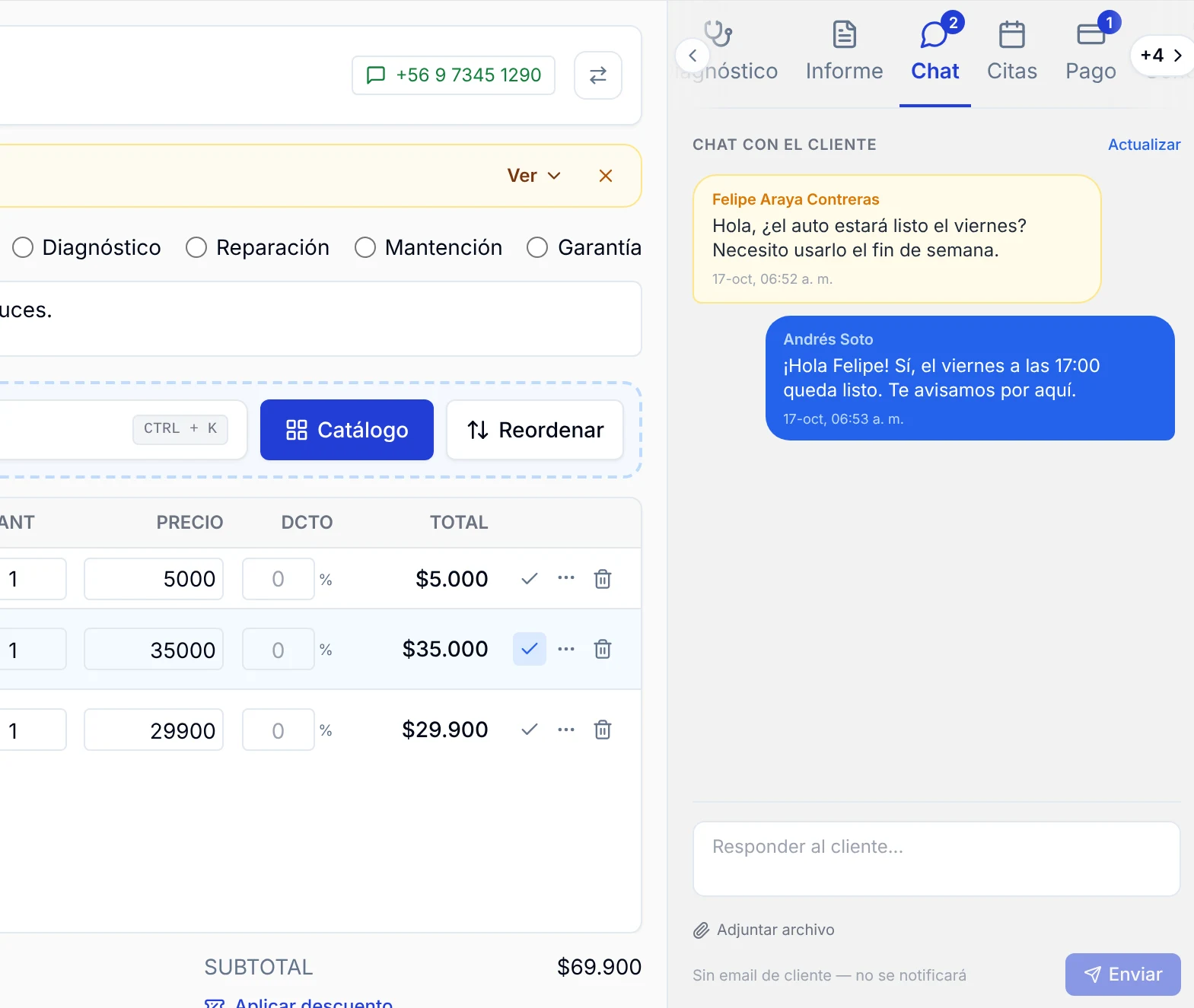This screenshot has height=1008, width=1194.
Task: Click the Aplicar descuento link
Action: point(298,1003)
